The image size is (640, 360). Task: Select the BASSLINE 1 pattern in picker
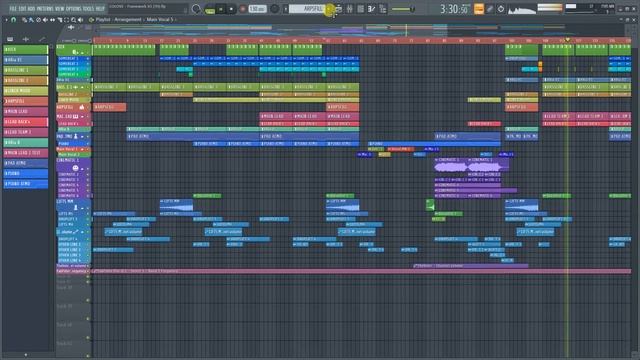(x=25, y=70)
